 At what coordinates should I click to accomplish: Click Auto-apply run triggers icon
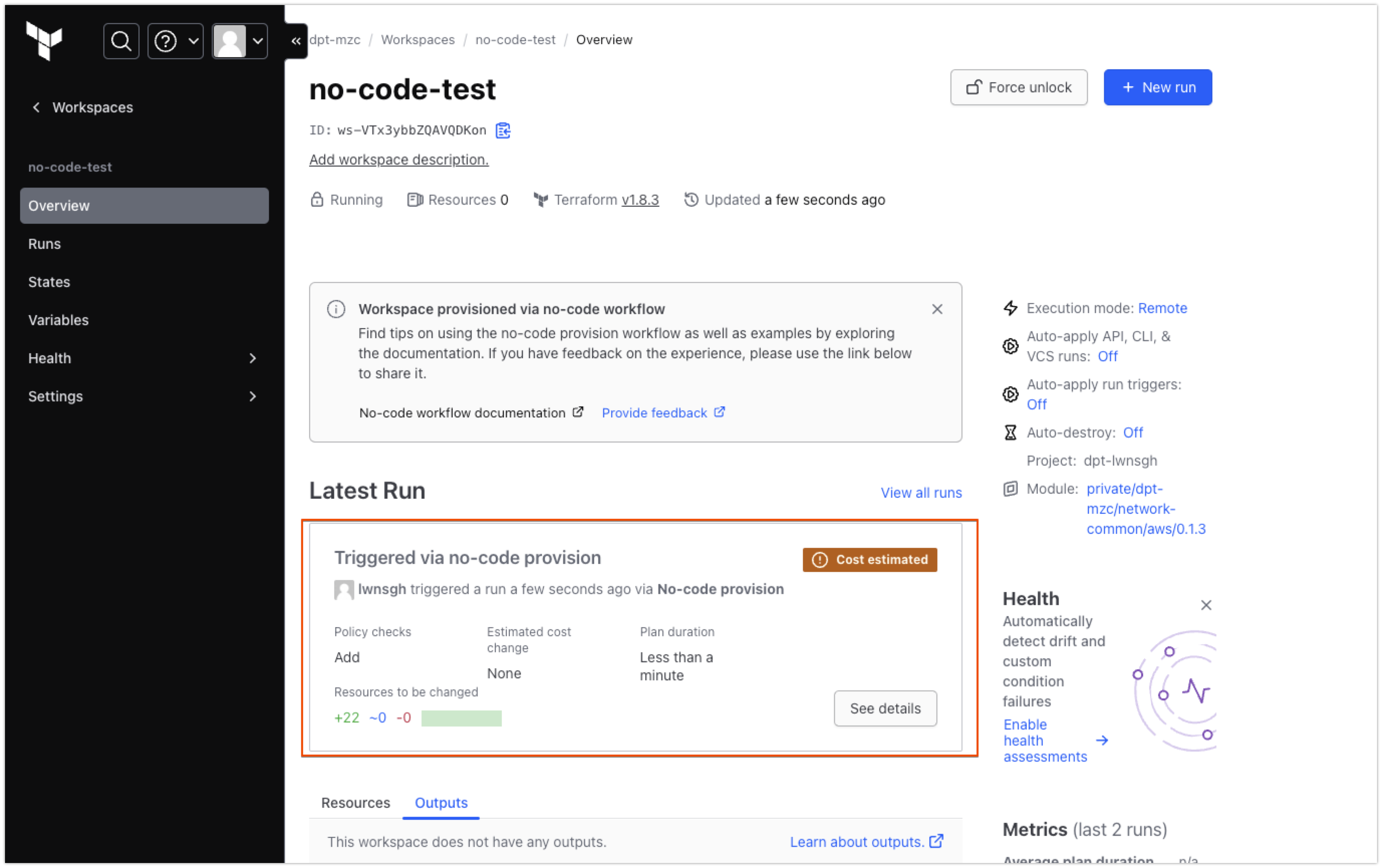click(1011, 395)
